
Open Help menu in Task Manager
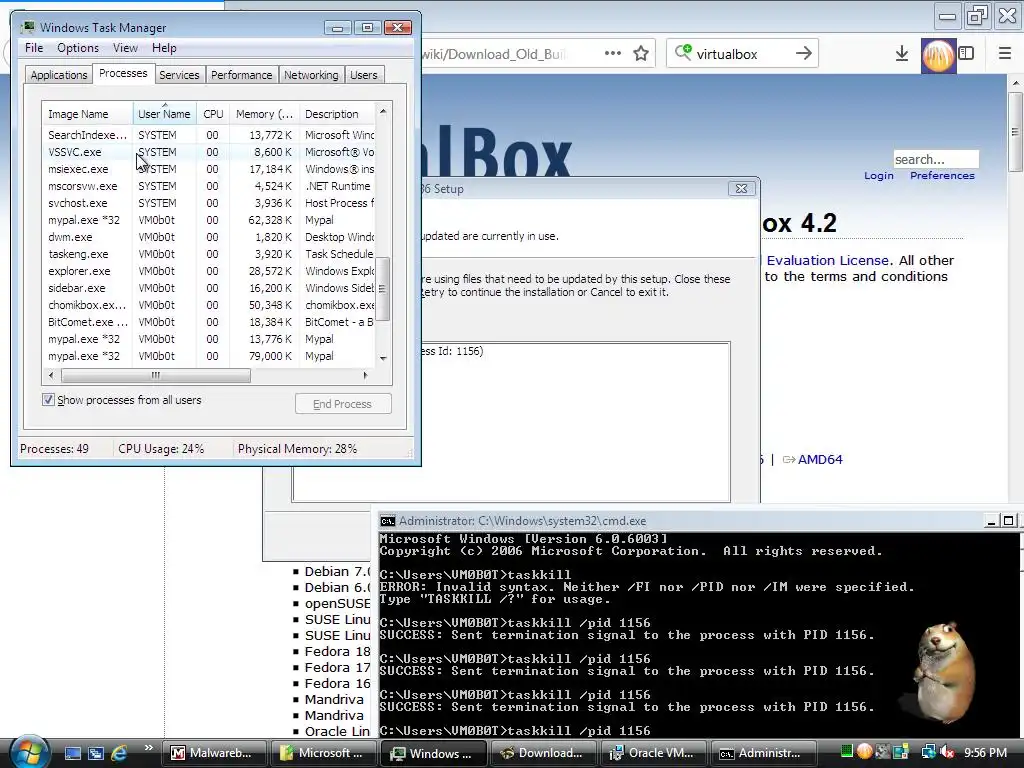(164, 48)
